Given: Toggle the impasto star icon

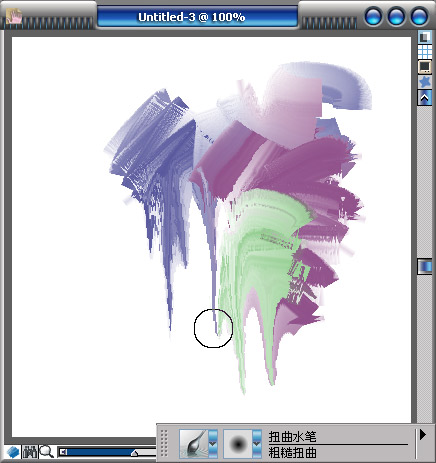Looking at the screenshot, I should pyautogui.click(x=425, y=82).
